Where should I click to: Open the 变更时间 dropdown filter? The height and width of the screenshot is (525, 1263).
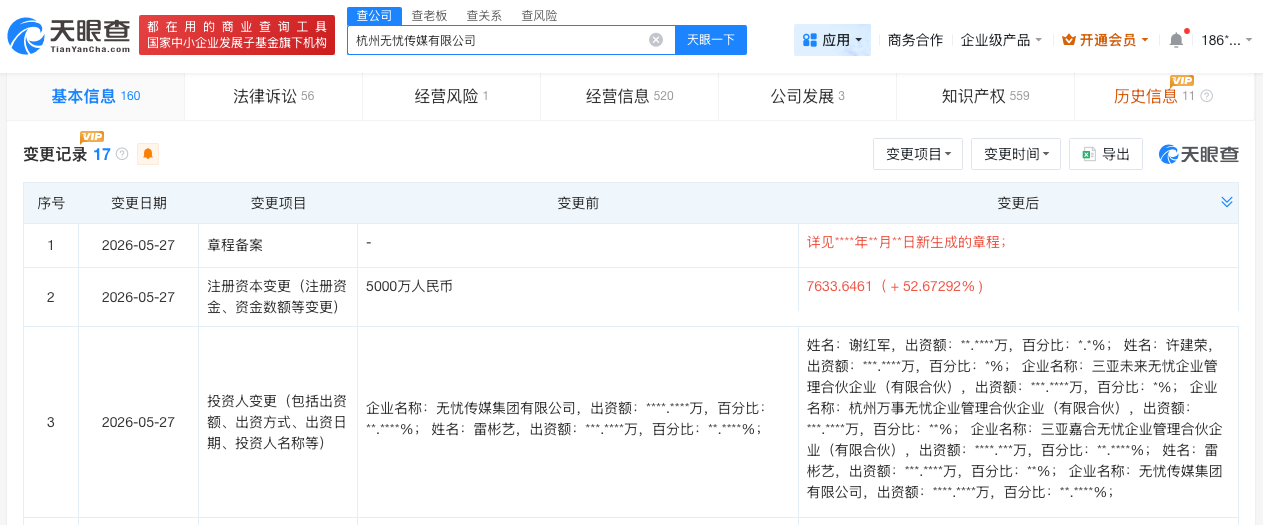point(1016,154)
